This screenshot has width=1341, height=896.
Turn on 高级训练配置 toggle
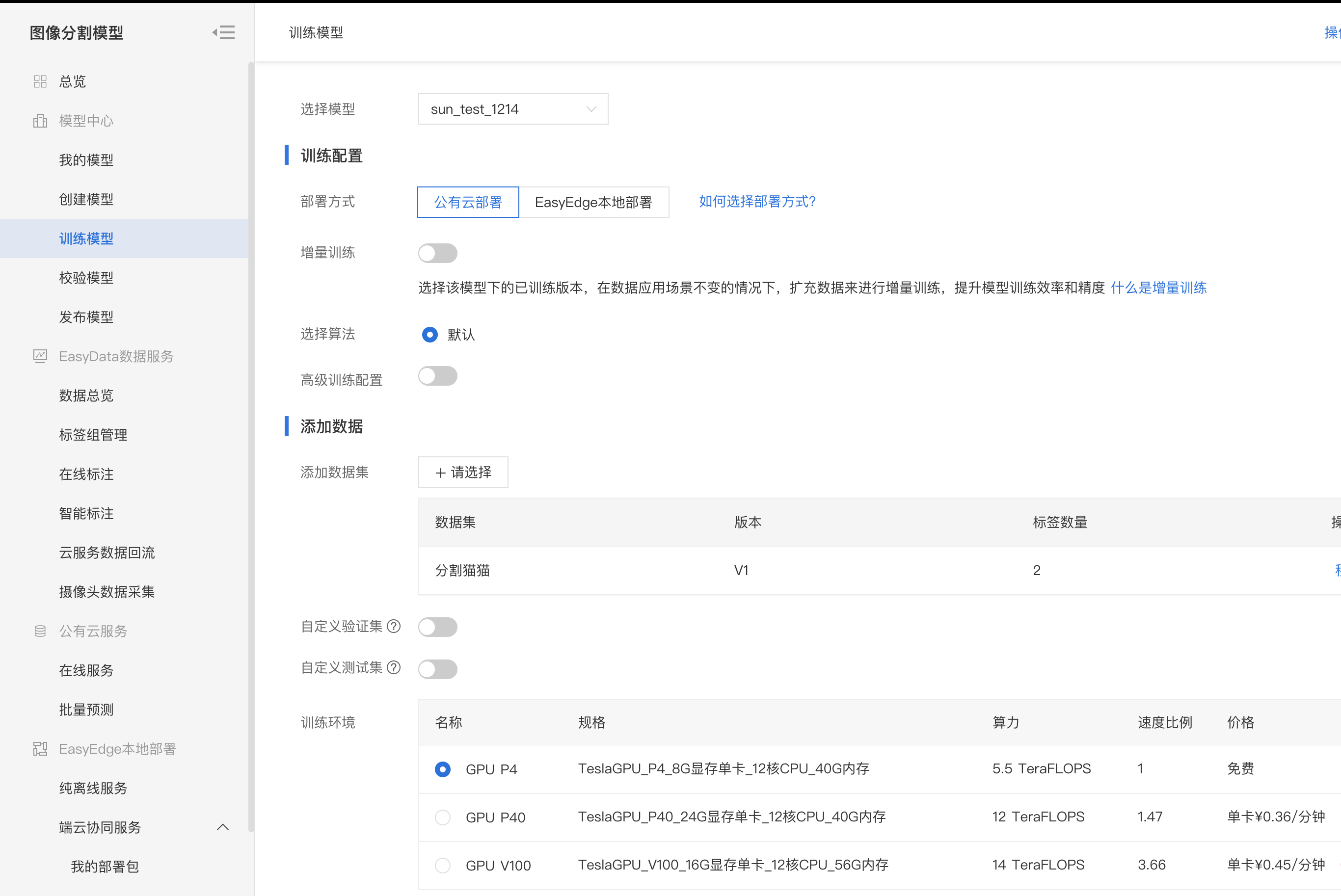coord(437,376)
